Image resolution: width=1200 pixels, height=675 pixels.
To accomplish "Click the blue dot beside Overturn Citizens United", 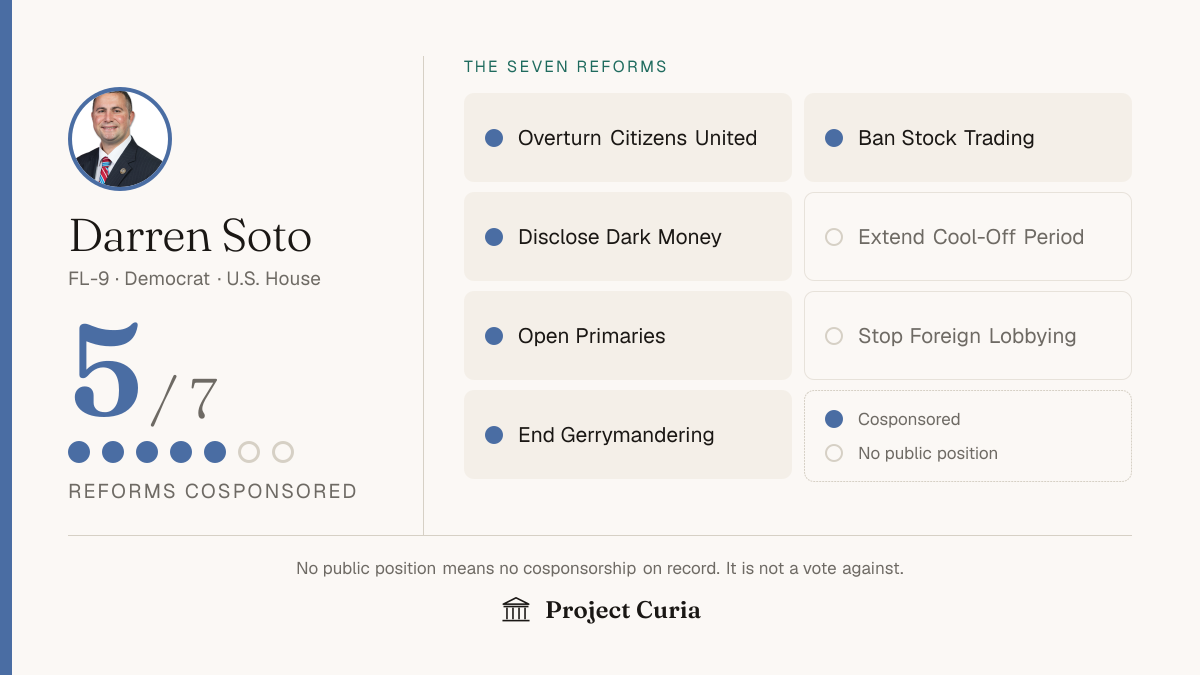I will (x=494, y=138).
